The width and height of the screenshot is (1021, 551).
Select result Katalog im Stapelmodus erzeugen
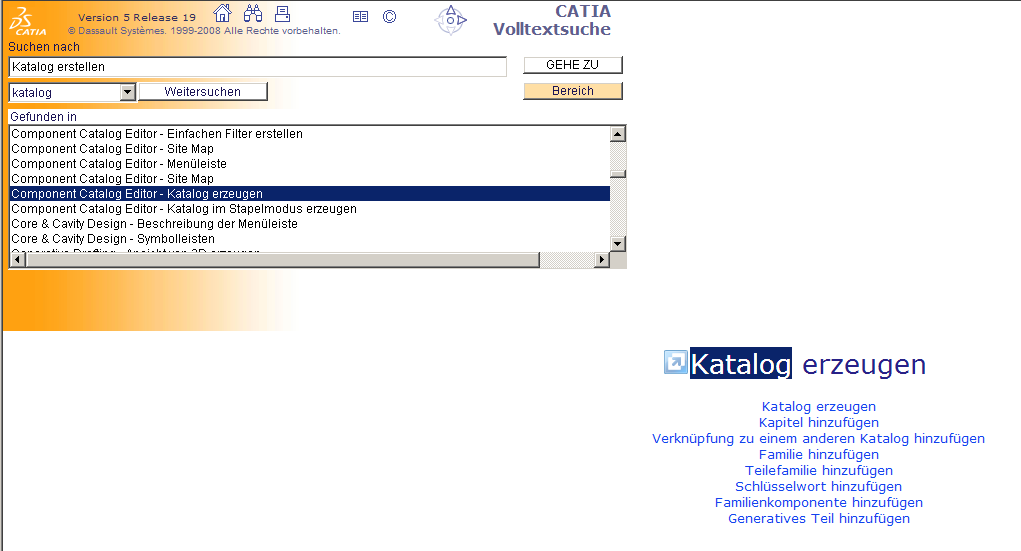pos(309,208)
